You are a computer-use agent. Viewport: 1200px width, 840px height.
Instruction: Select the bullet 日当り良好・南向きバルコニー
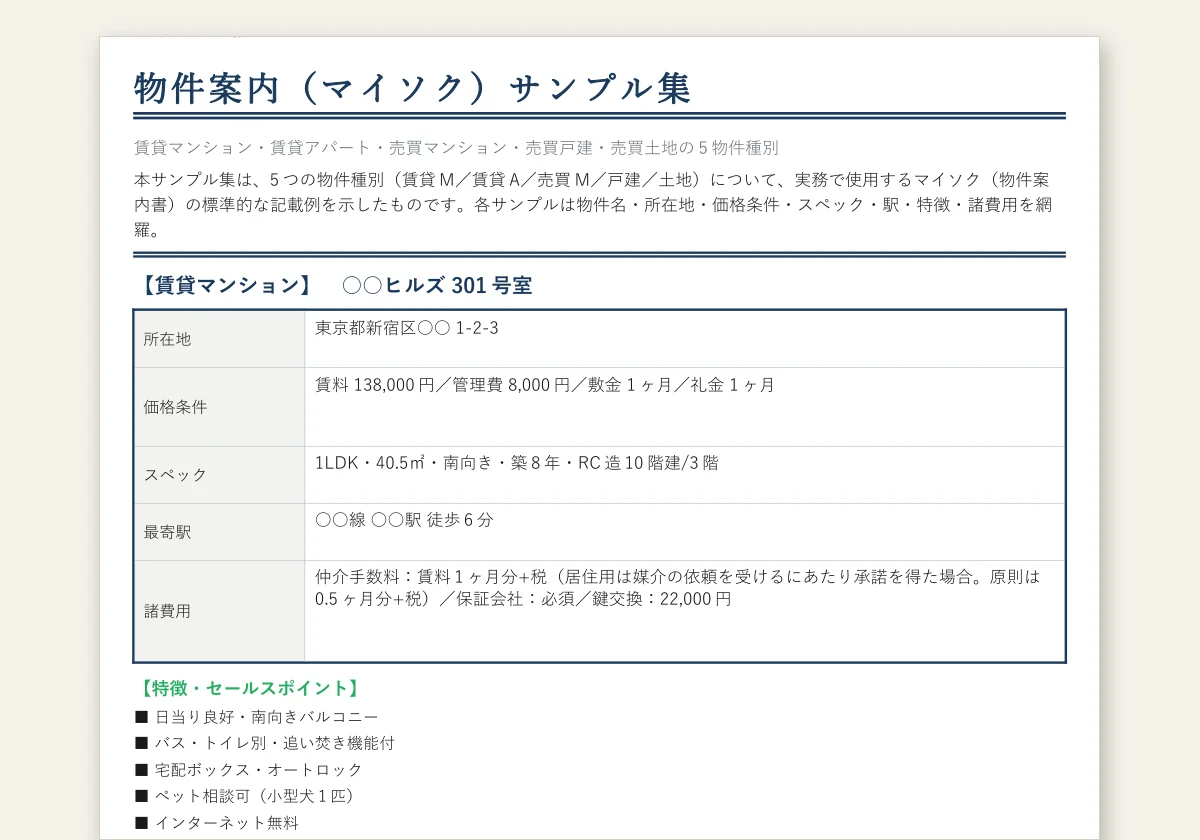point(256,717)
